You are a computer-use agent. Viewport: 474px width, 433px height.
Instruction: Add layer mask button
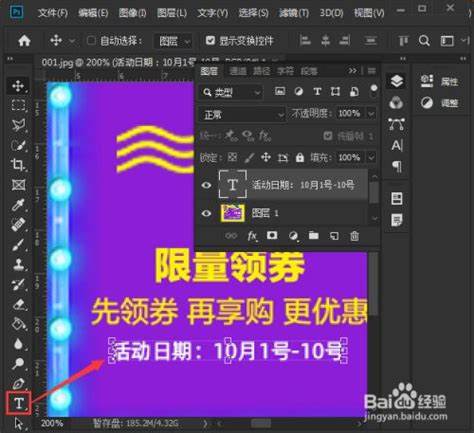point(272,236)
